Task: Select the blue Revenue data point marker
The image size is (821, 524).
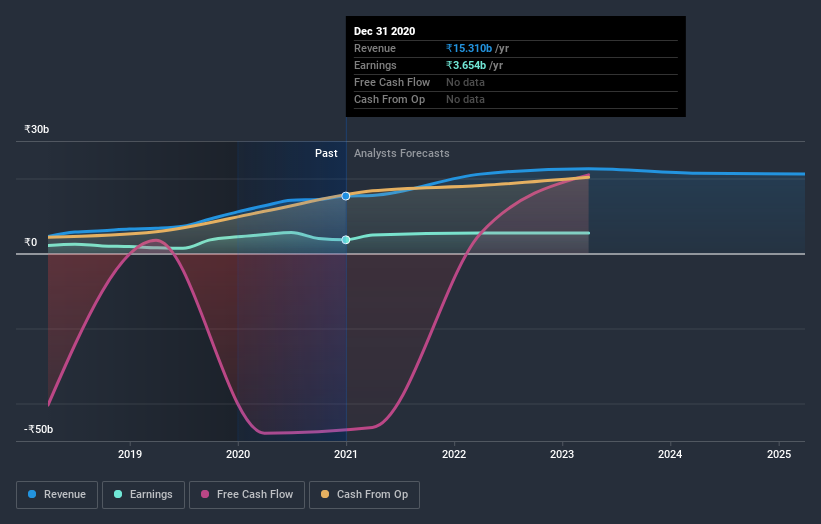Action: click(x=346, y=196)
